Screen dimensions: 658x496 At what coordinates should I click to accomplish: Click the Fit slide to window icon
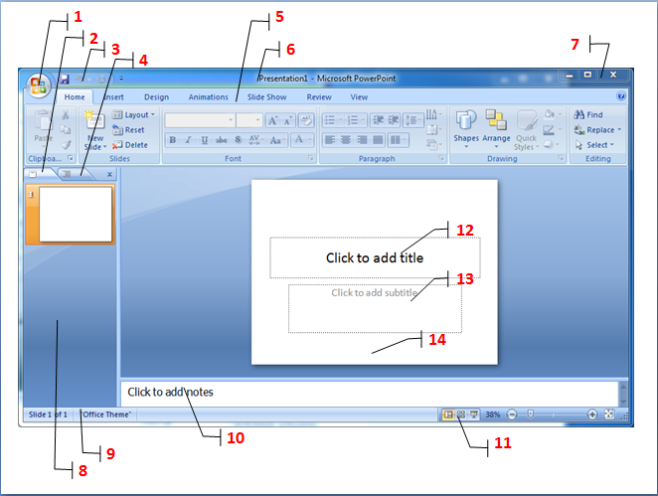click(x=608, y=414)
